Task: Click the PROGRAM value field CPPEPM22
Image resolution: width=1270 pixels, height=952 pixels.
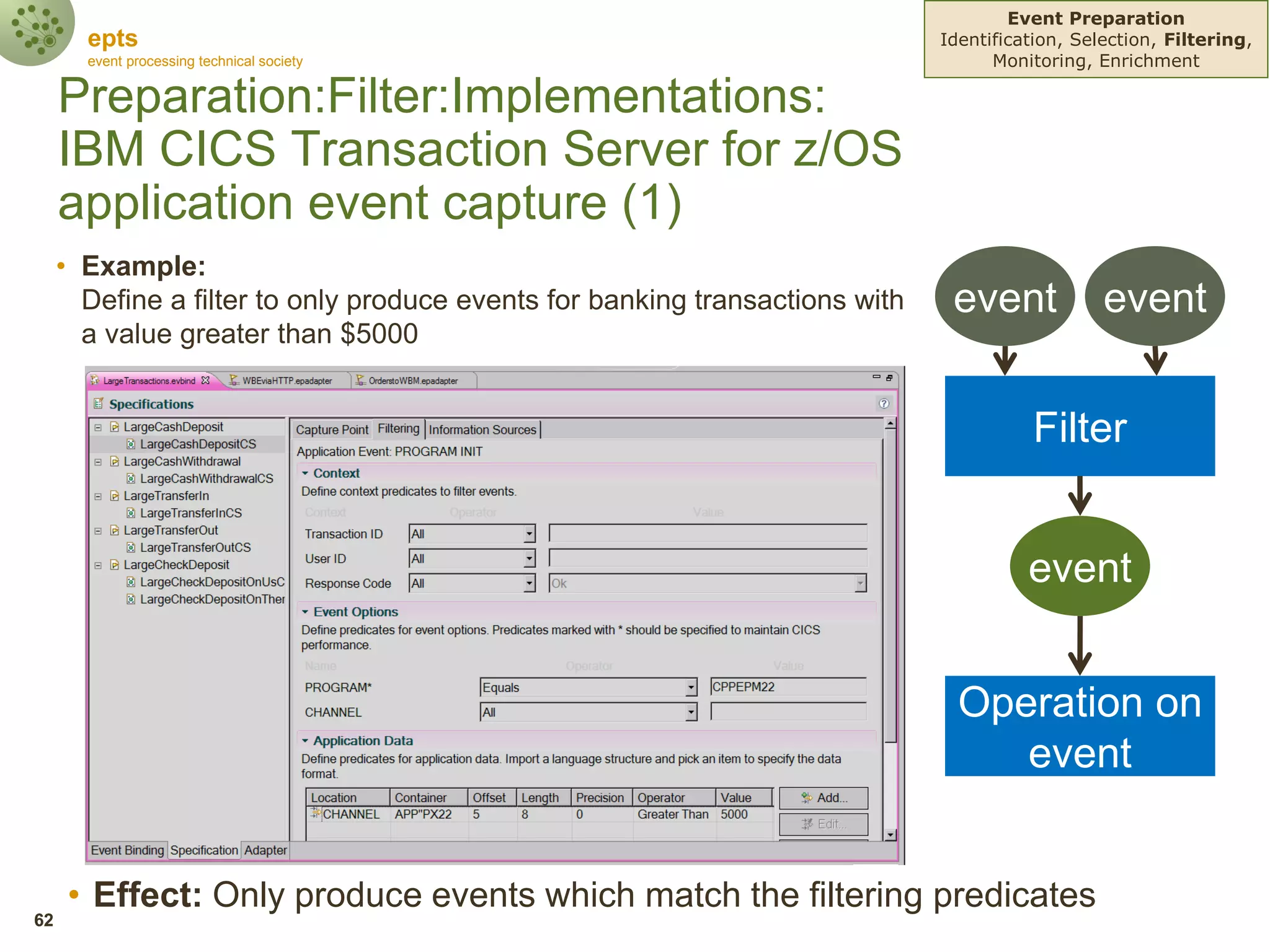Action: click(788, 687)
